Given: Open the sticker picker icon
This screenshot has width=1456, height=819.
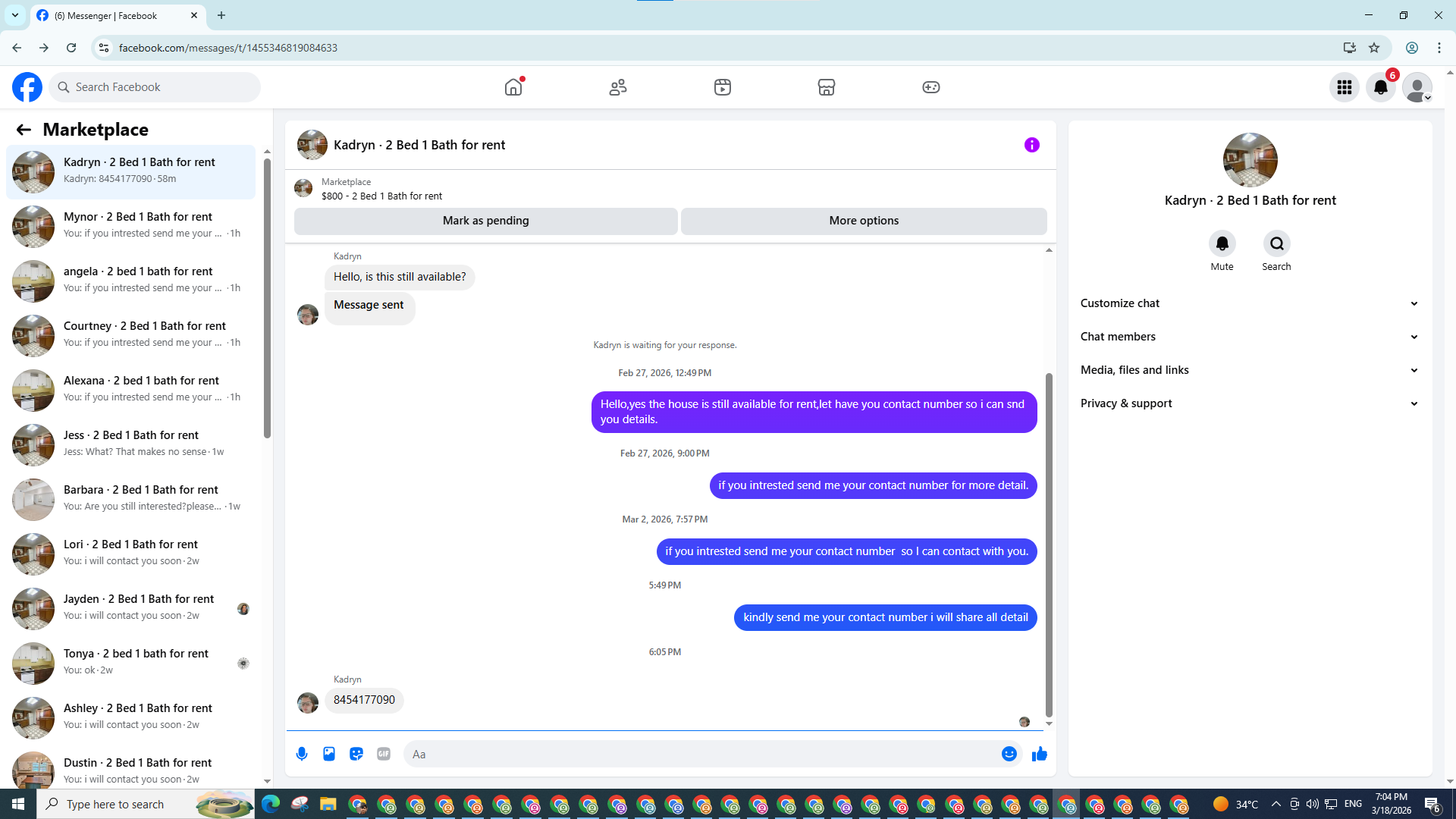Looking at the screenshot, I should point(356,754).
